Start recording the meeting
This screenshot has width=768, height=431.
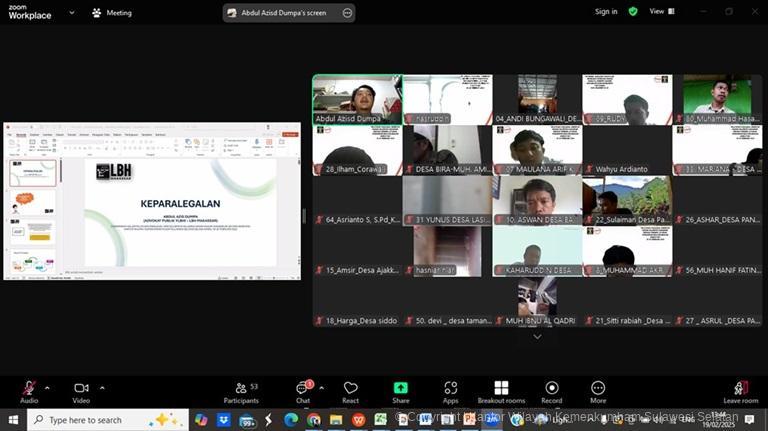[551, 390]
